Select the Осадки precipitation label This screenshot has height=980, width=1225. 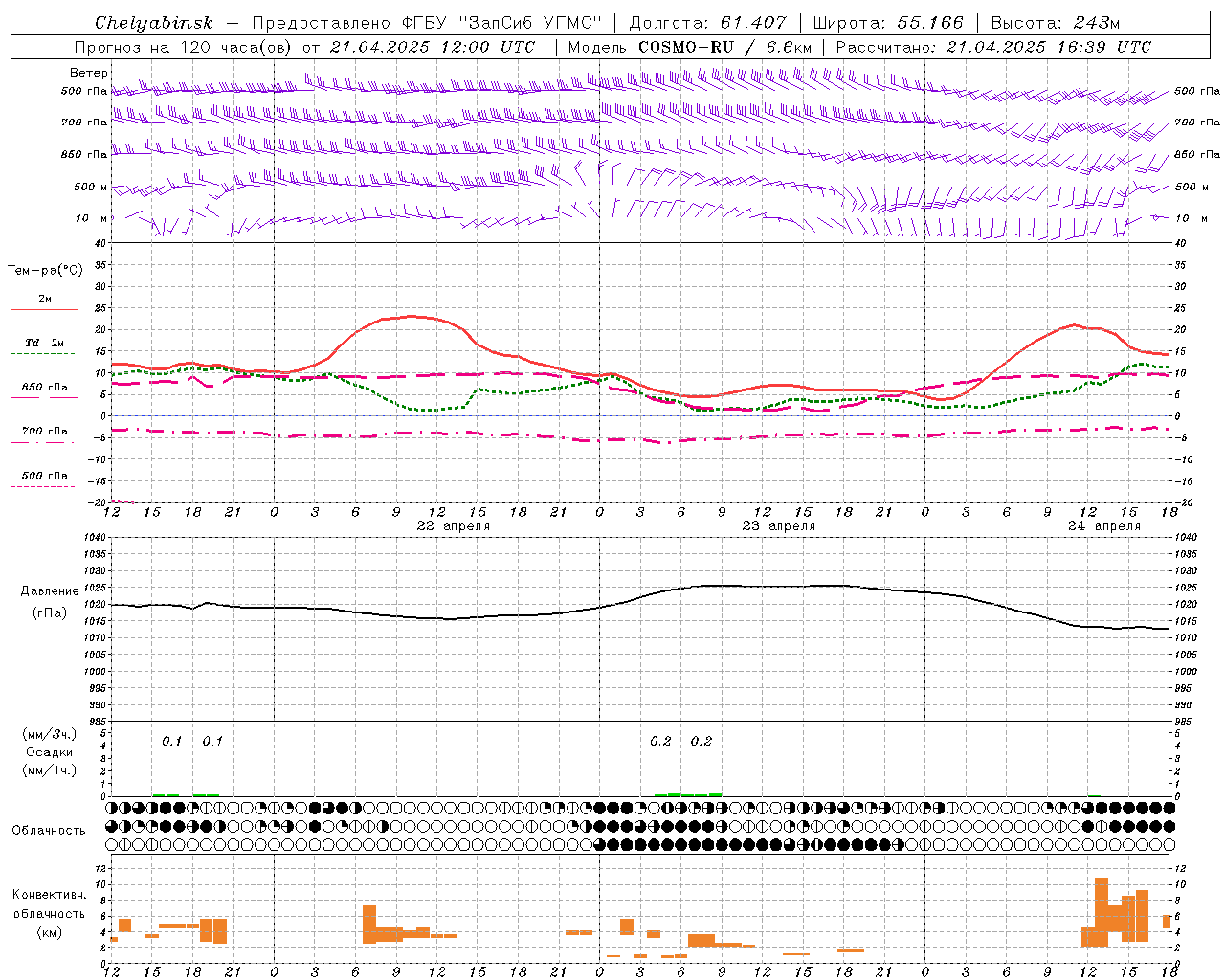50,752
